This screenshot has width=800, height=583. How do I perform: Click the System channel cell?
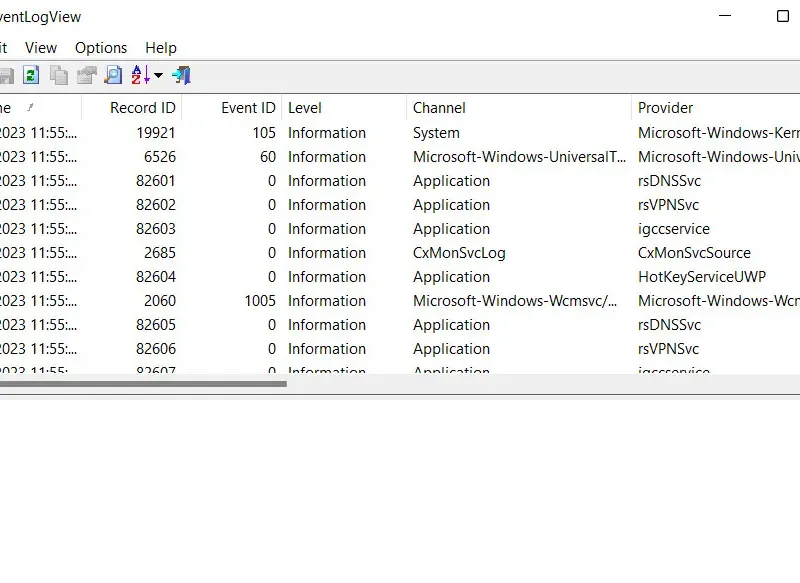[x=436, y=133]
